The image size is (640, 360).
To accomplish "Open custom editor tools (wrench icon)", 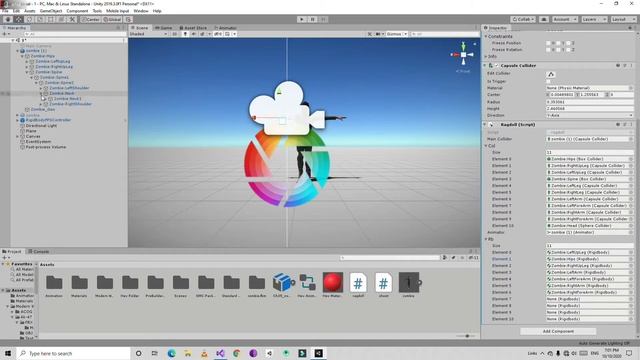I will 72,19.
